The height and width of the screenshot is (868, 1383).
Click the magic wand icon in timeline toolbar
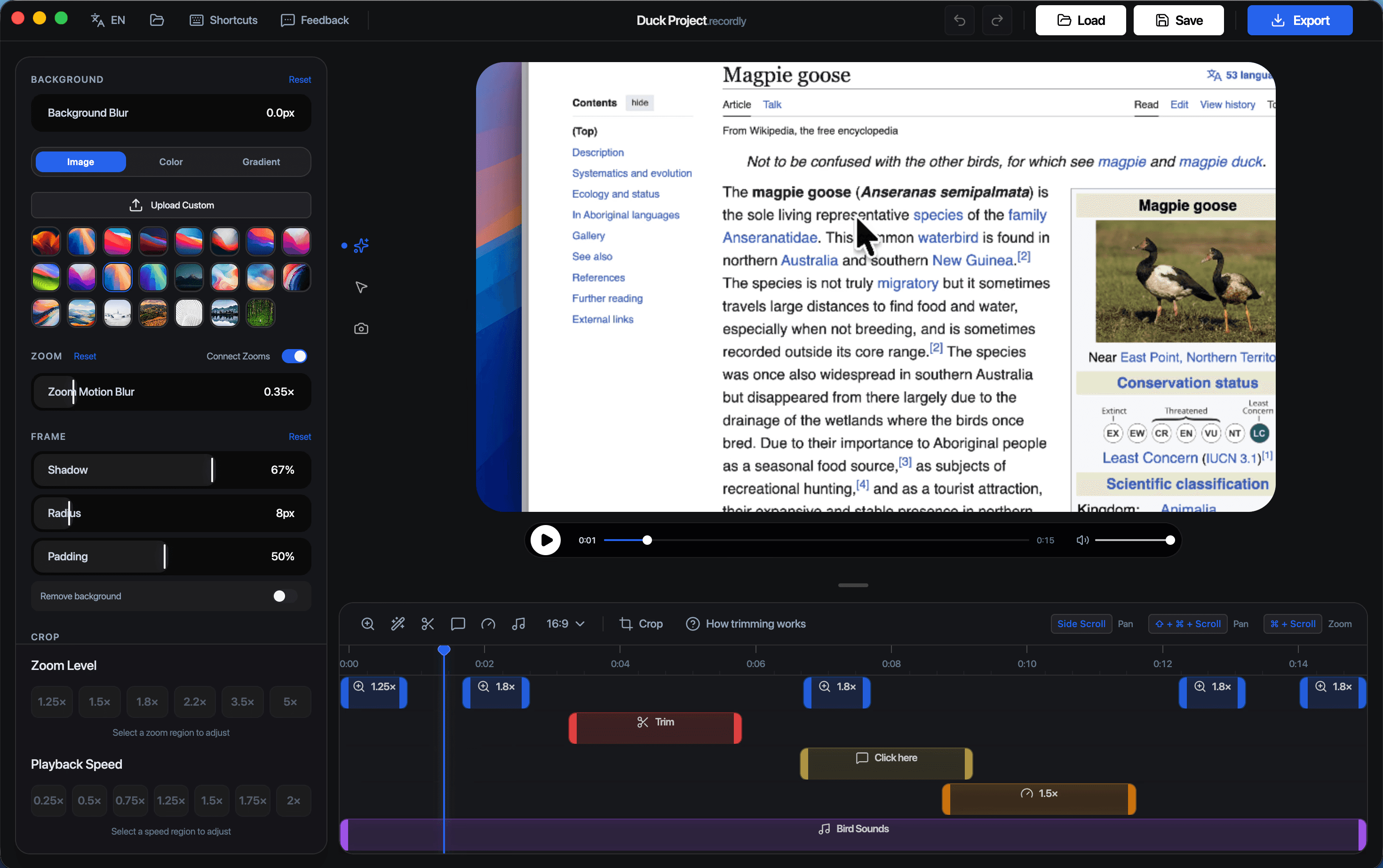[x=397, y=623]
